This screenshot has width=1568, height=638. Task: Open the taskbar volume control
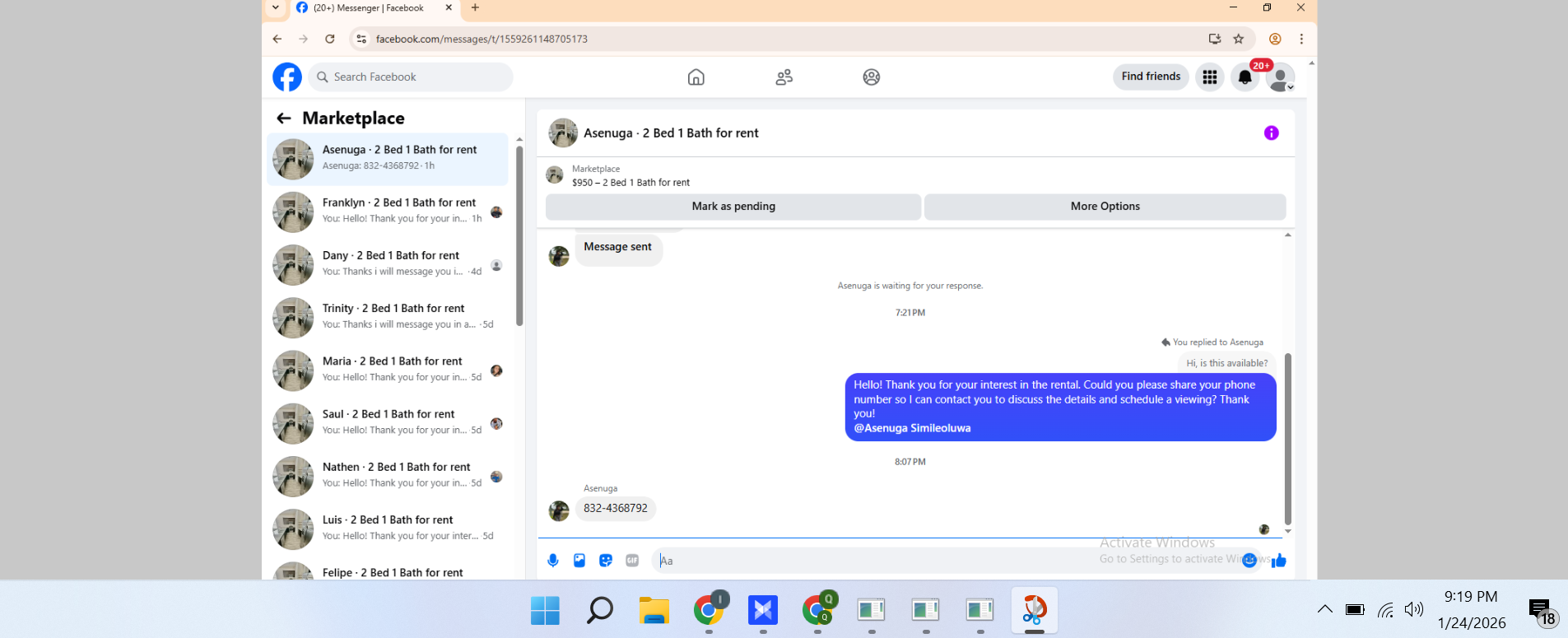click(1414, 609)
